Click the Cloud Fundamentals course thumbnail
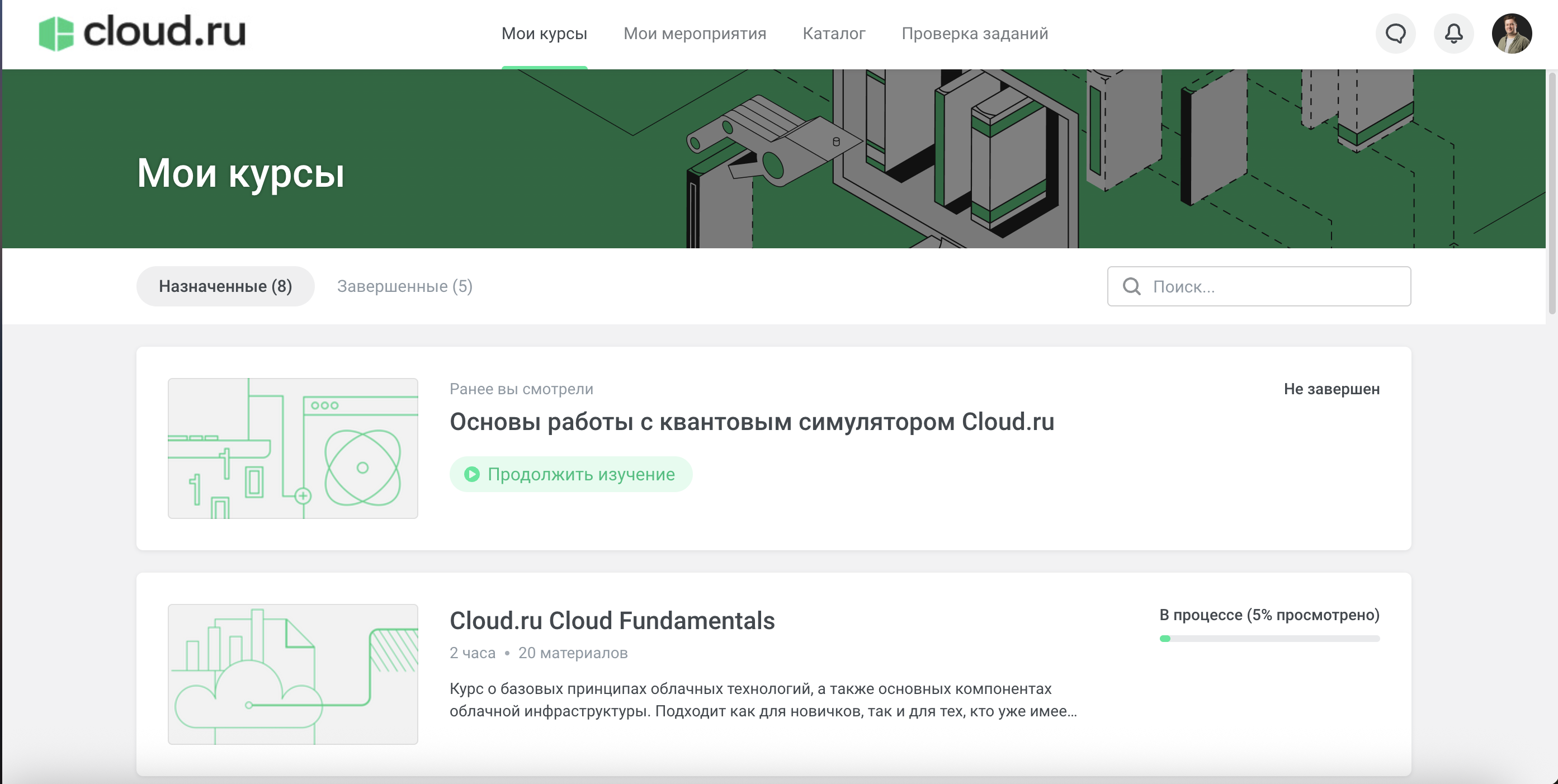Viewport: 1558px width, 784px height. [x=292, y=674]
